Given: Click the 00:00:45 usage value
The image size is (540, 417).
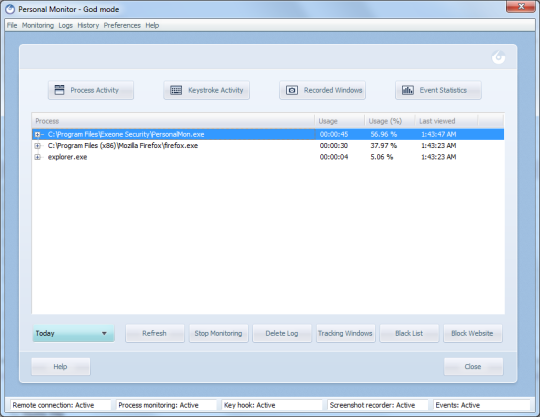Looking at the screenshot, I should point(334,134).
